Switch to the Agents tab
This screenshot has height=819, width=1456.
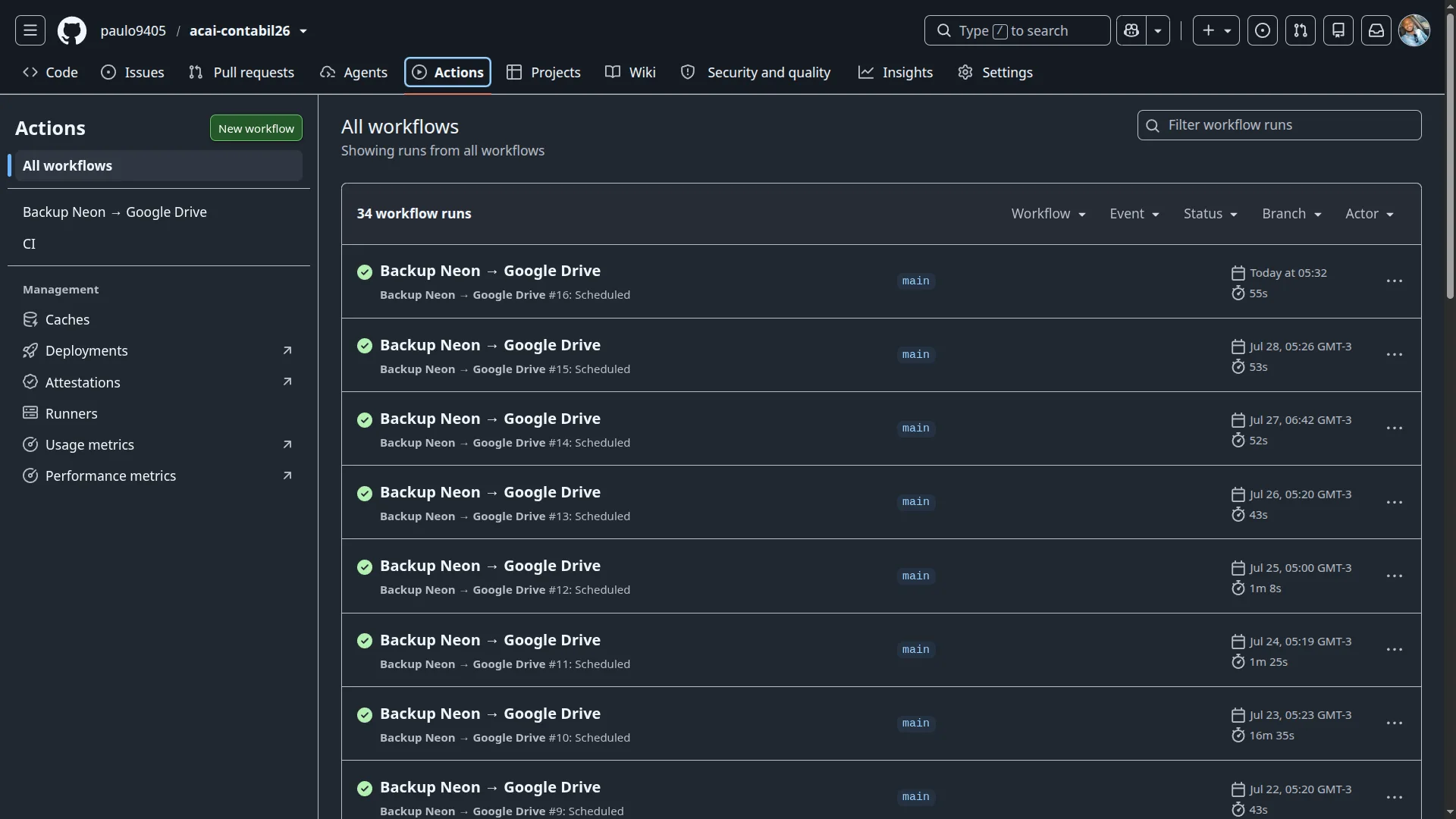(353, 72)
